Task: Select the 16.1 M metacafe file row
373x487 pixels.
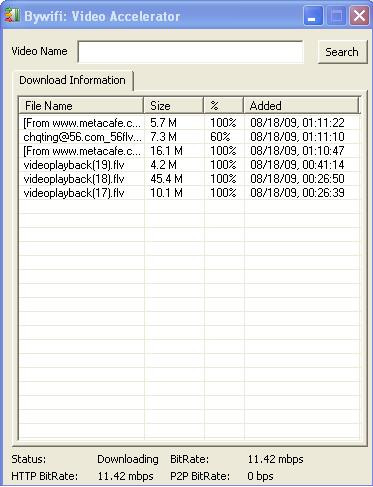Action: click(189, 151)
